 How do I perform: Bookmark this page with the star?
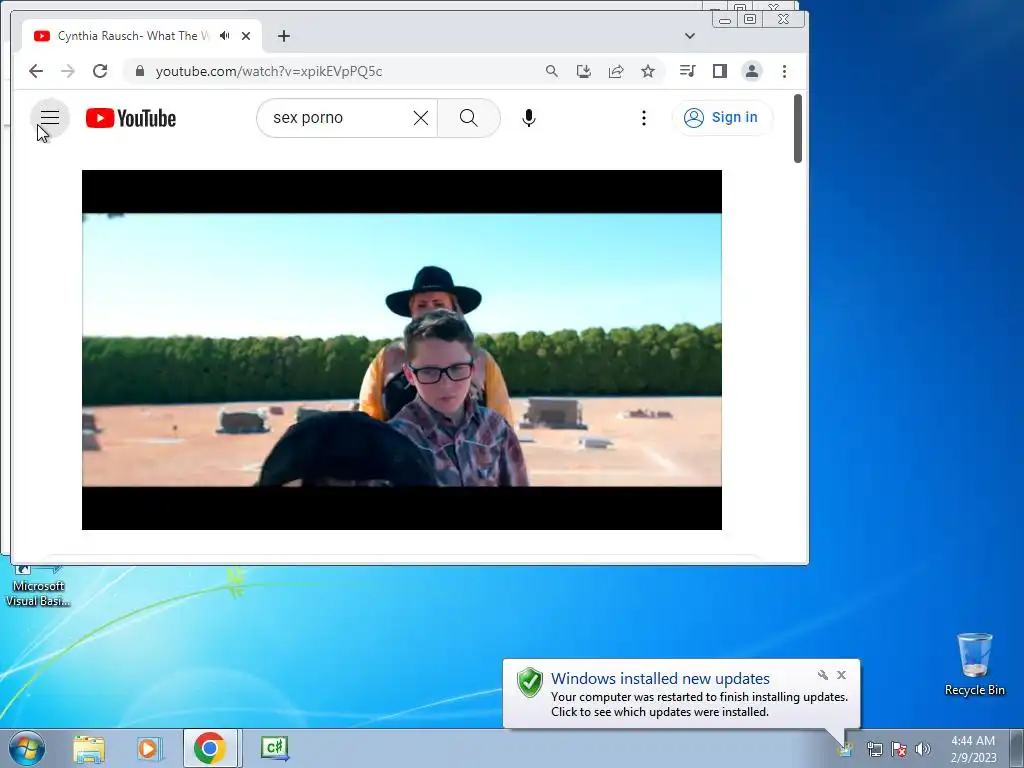[x=648, y=71]
